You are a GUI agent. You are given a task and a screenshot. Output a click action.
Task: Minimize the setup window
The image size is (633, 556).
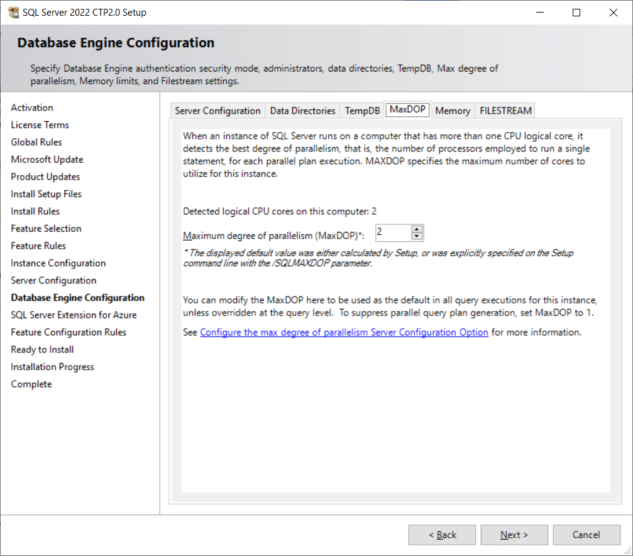540,13
